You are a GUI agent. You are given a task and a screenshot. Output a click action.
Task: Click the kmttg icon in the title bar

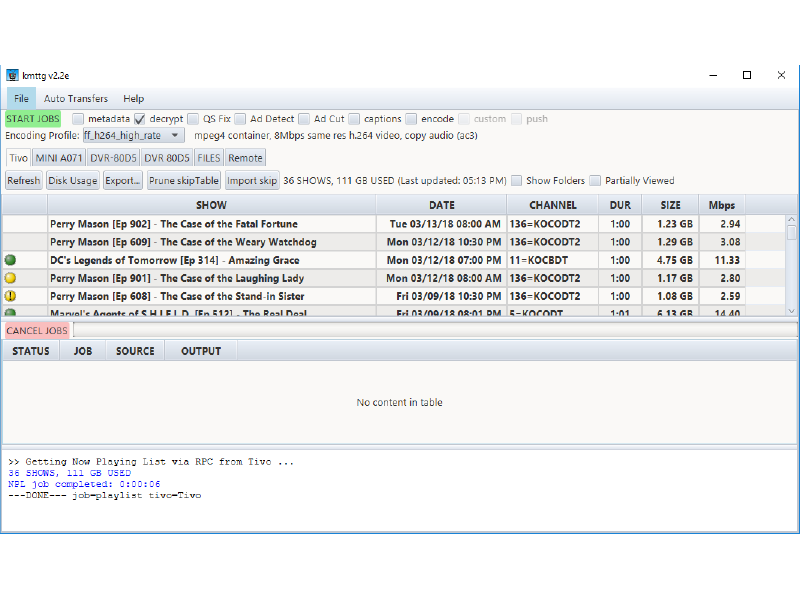[14, 75]
